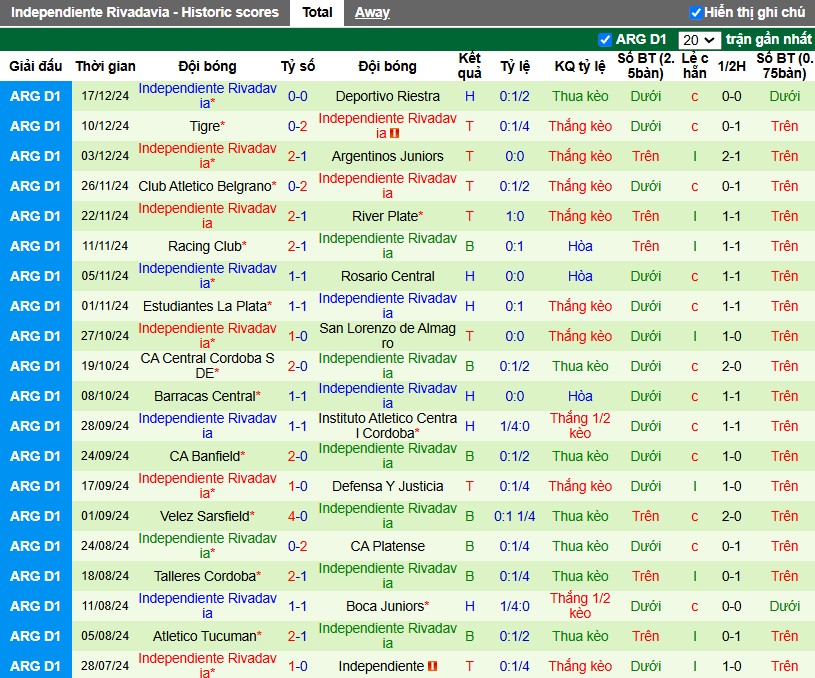Click the 0-2 score versus CA Platense

point(297,546)
